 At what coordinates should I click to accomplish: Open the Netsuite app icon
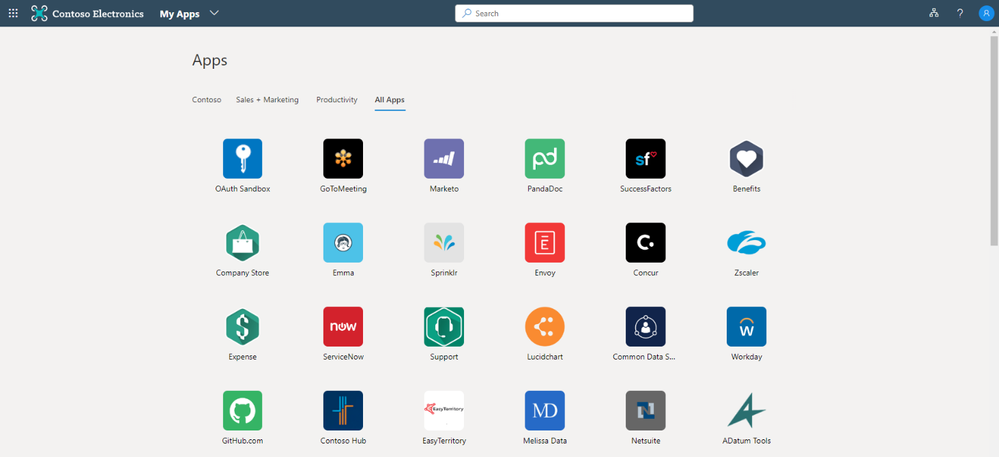coord(645,411)
